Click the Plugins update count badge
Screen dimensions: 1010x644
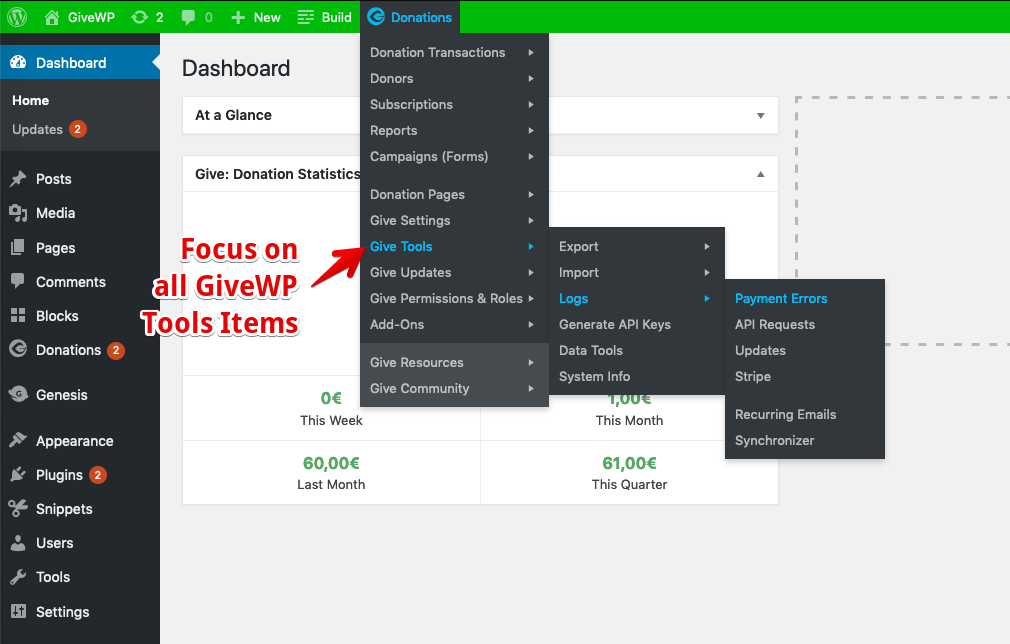coord(98,475)
